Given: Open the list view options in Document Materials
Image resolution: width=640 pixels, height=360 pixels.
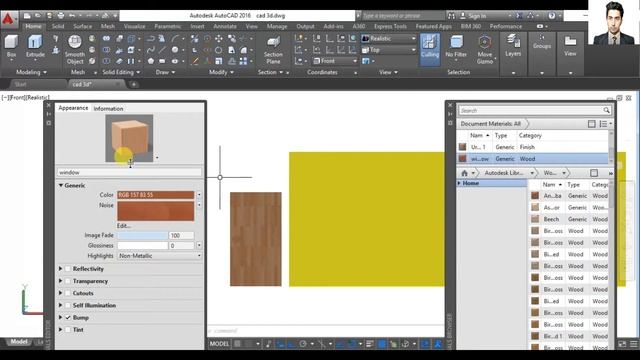Looking at the screenshot, I should [x=605, y=124].
